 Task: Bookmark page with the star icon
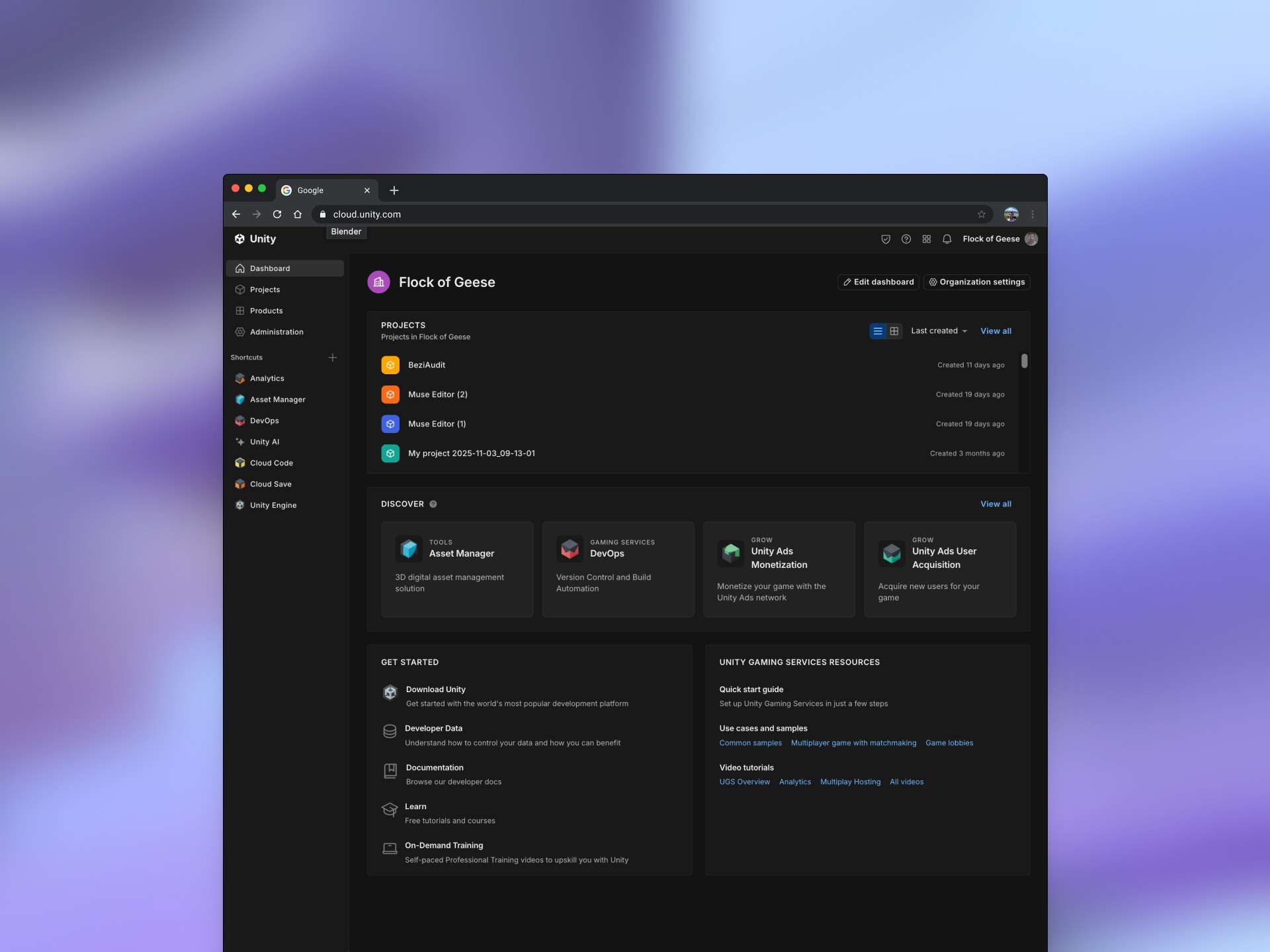coord(982,214)
